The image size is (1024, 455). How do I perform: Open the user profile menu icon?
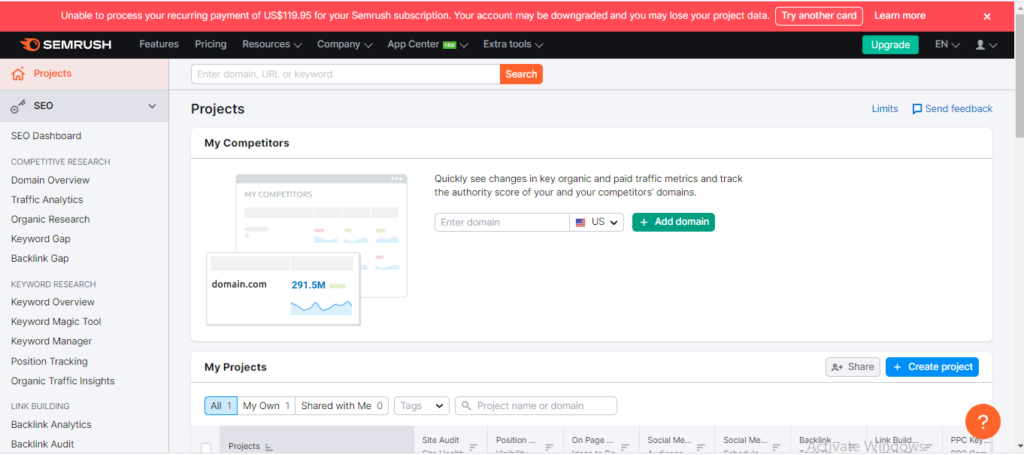tap(985, 45)
